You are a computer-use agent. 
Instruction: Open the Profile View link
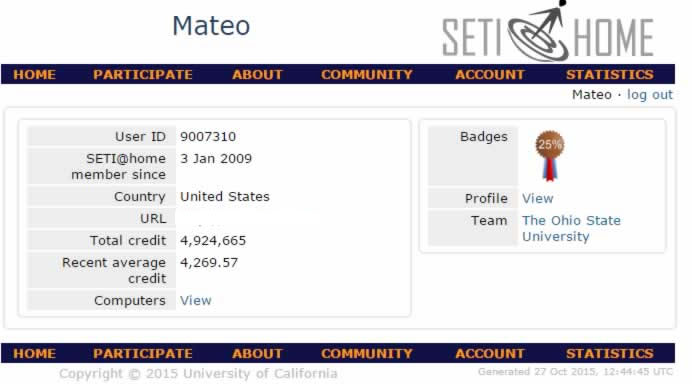tap(538, 199)
